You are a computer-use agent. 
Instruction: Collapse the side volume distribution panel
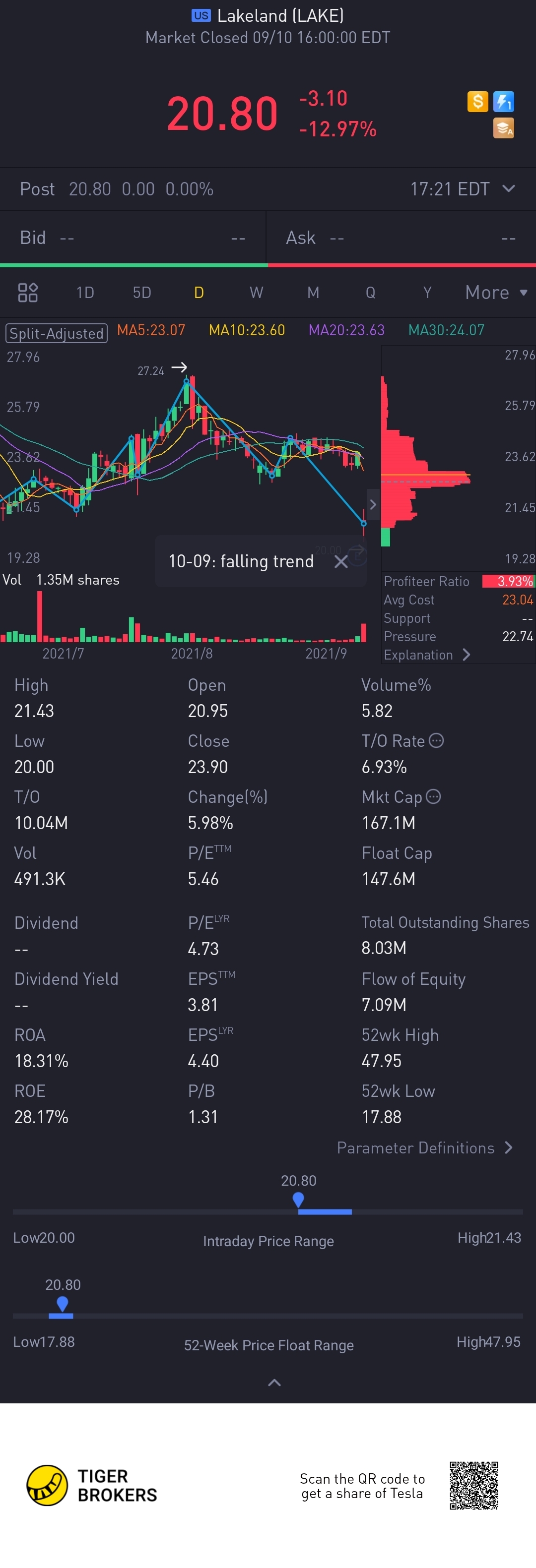[373, 505]
